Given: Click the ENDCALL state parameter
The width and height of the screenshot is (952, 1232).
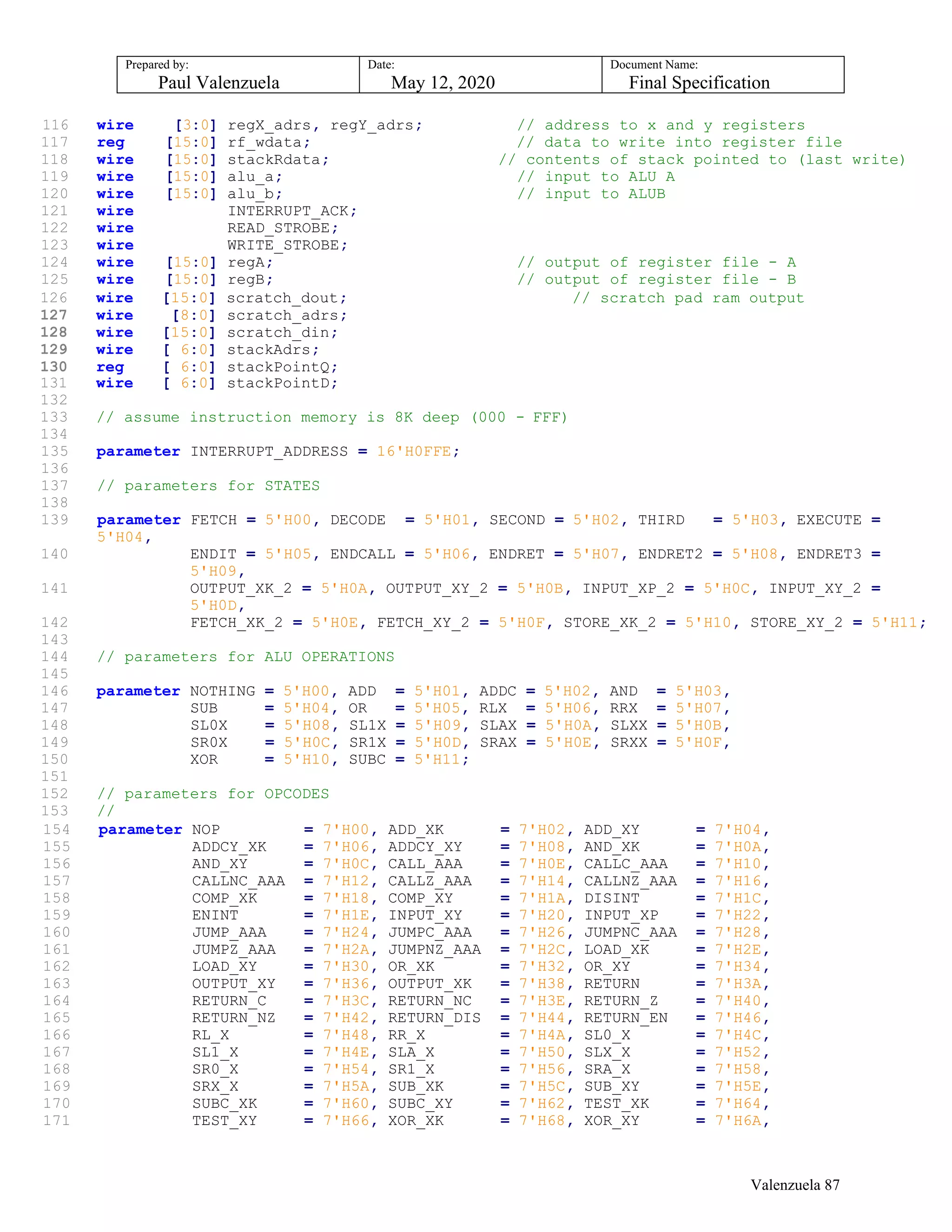Looking at the screenshot, I should [x=362, y=554].
